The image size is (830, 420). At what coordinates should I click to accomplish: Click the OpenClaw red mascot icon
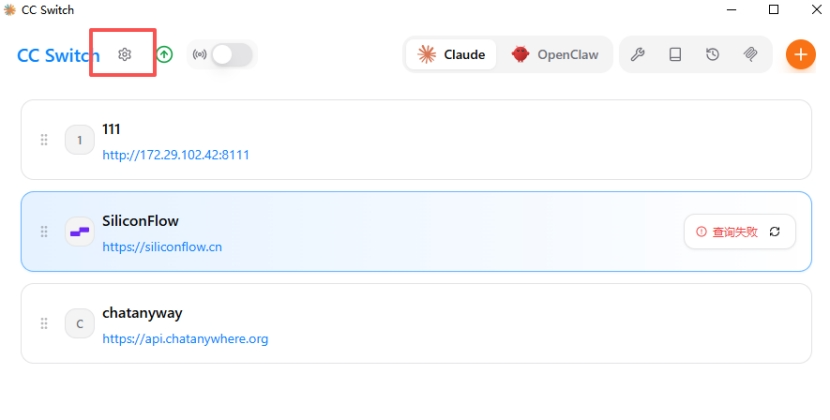tap(520, 54)
